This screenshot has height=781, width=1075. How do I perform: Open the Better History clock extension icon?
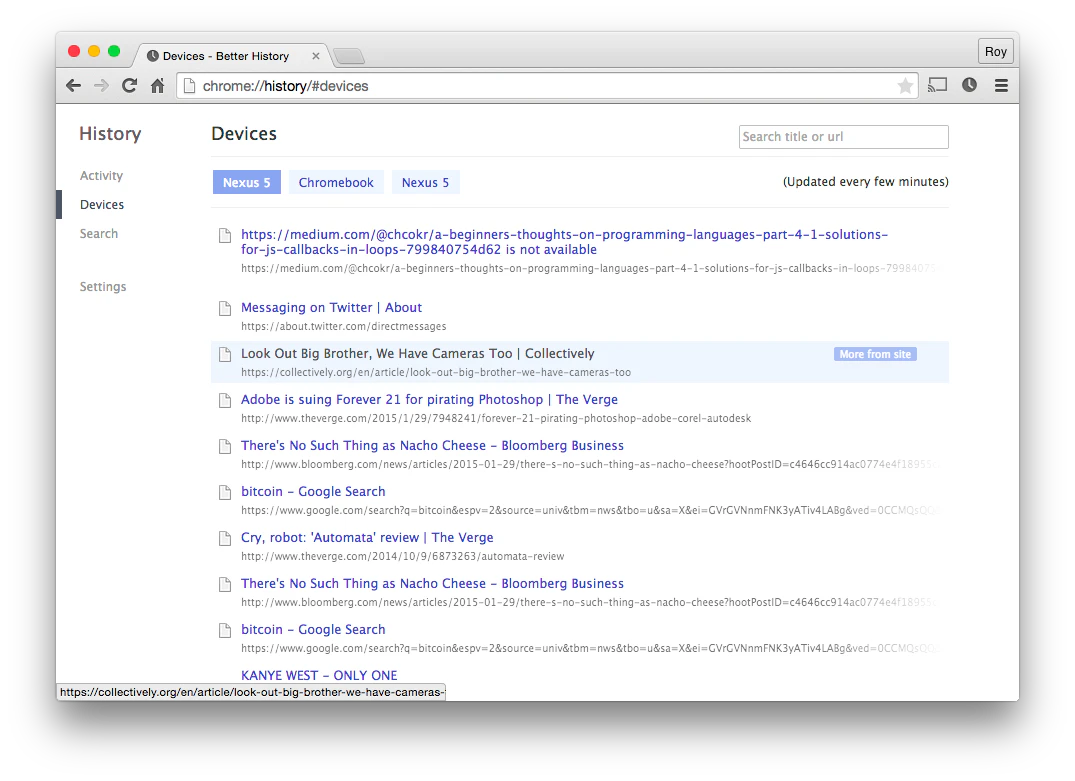pos(969,85)
